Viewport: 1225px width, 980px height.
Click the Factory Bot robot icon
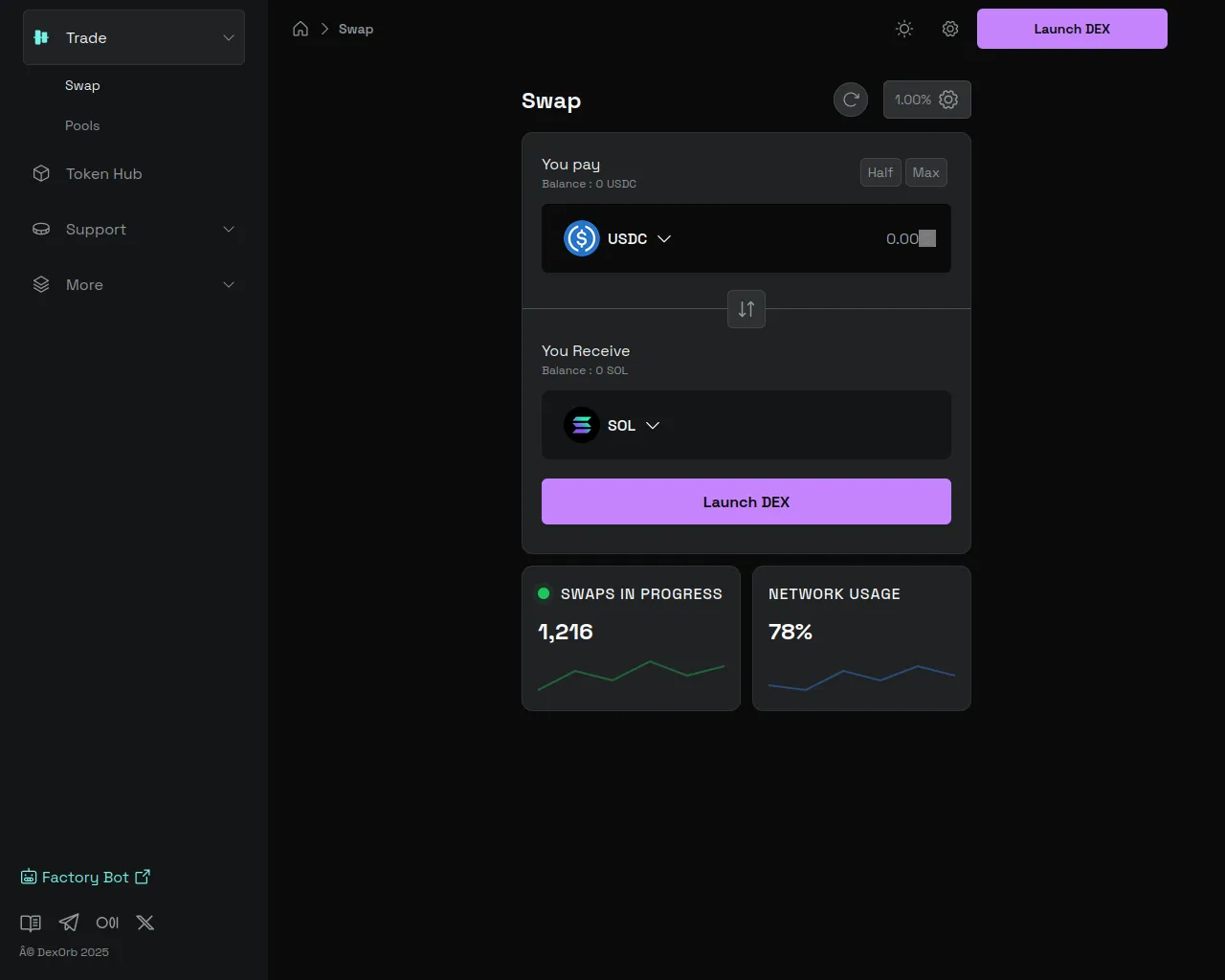[29, 877]
